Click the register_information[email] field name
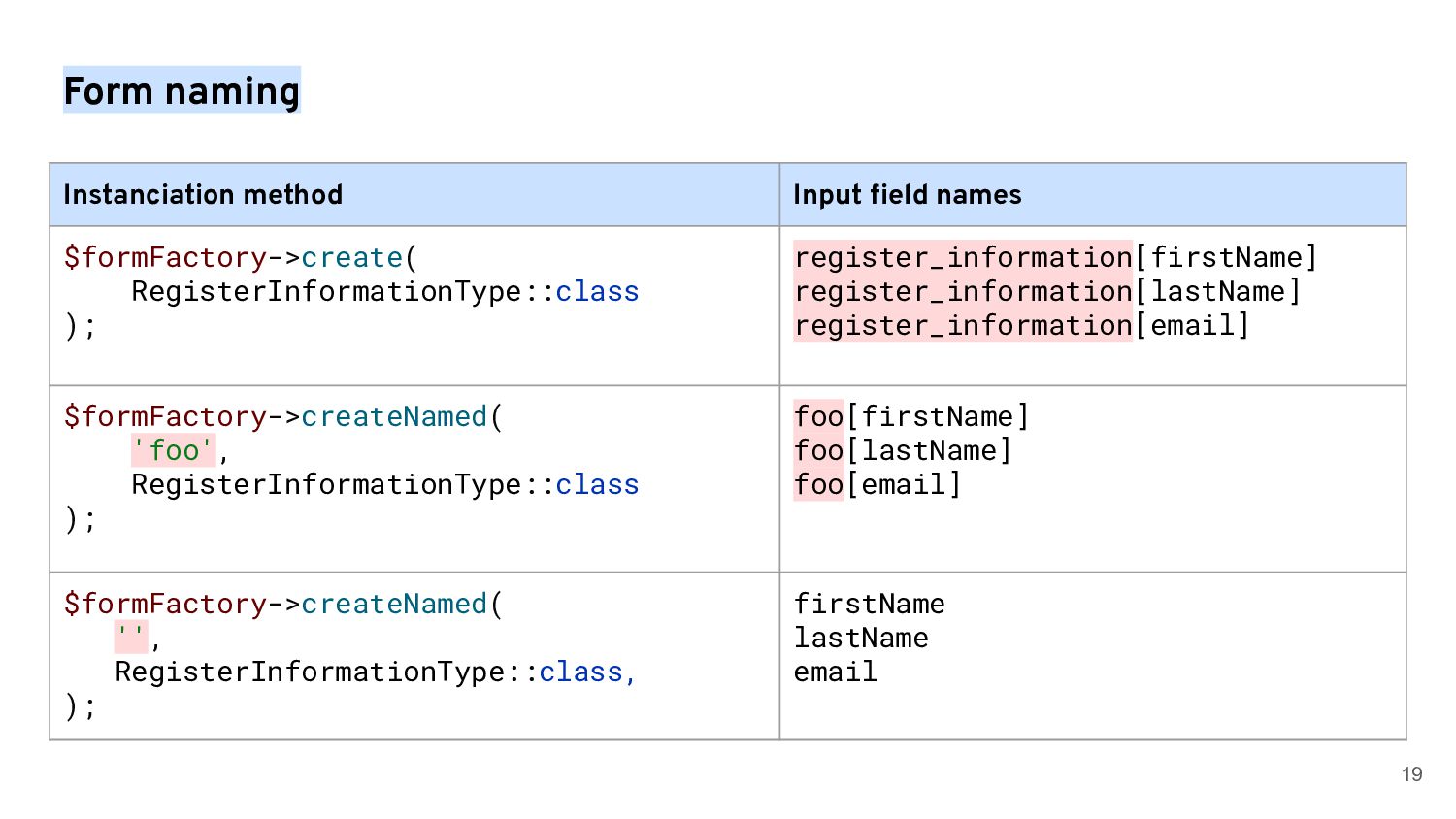 (x=1021, y=326)
